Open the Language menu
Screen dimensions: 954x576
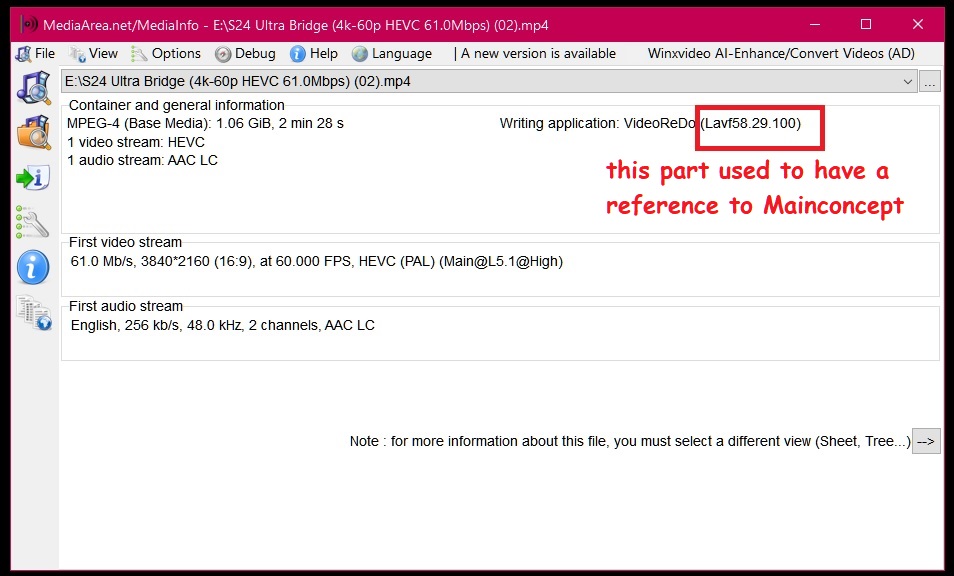pos(392,54)
